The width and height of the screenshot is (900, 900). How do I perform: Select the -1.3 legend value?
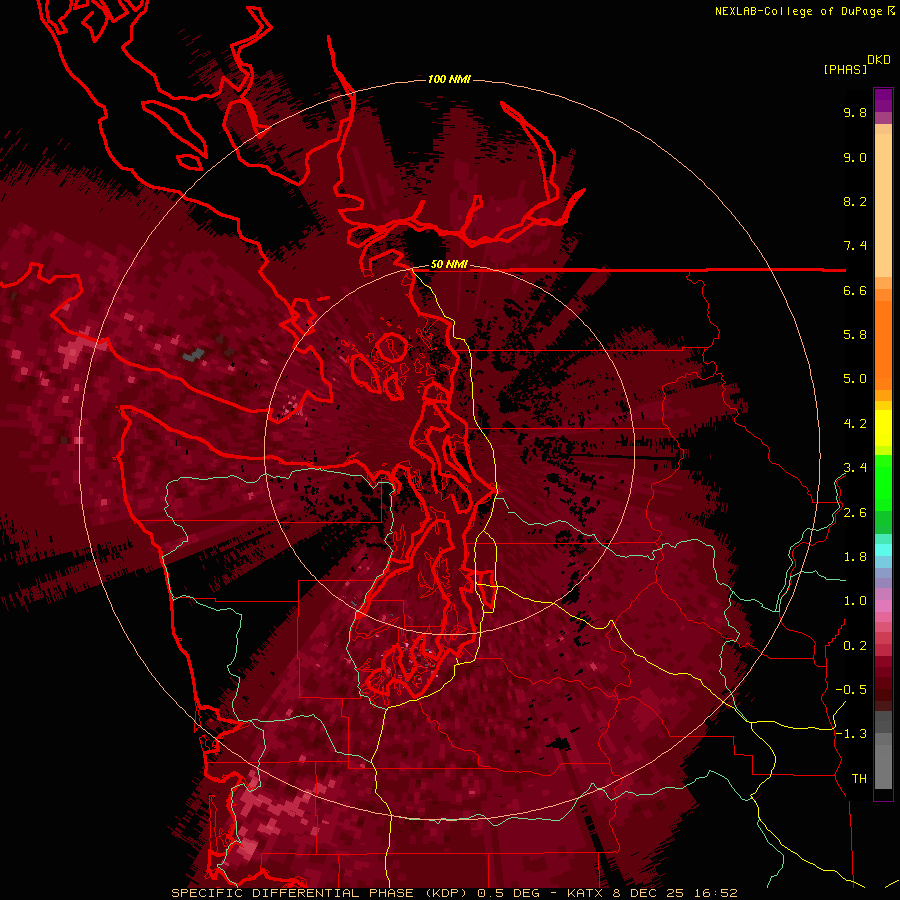click(851, 734)
